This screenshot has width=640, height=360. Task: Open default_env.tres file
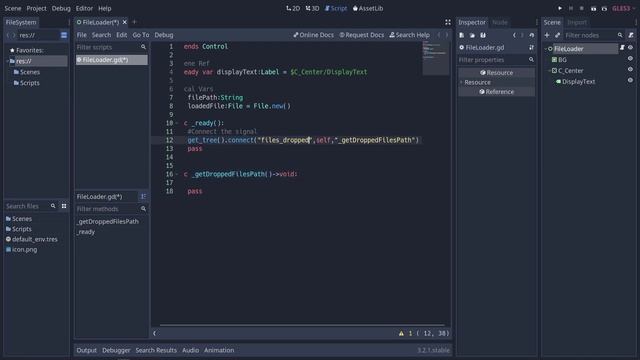pyautogui.click(x=31, y=239)
